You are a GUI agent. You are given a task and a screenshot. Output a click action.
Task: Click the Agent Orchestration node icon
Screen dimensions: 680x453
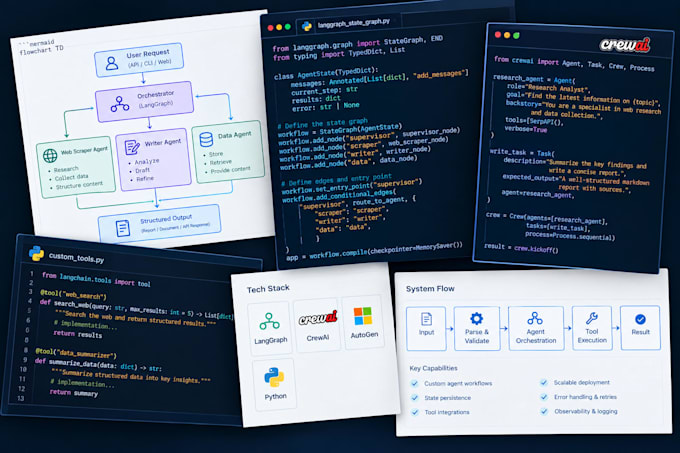(x=535, y=318)
